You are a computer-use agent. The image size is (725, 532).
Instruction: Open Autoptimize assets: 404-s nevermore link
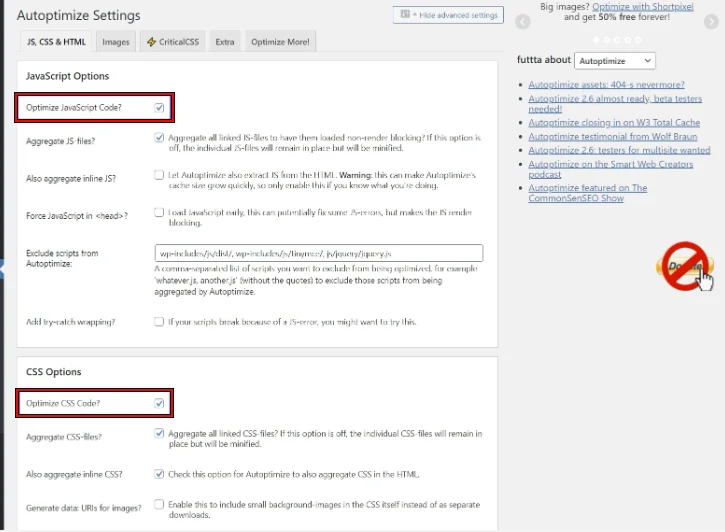606,85
